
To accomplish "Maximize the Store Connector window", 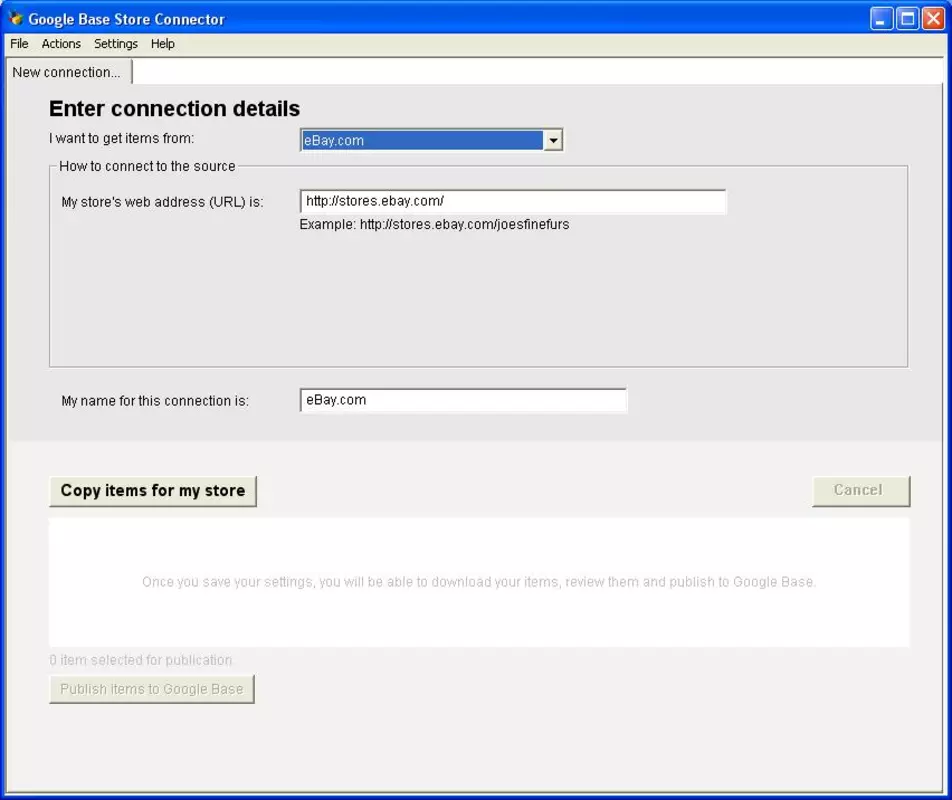I will 907,19.
